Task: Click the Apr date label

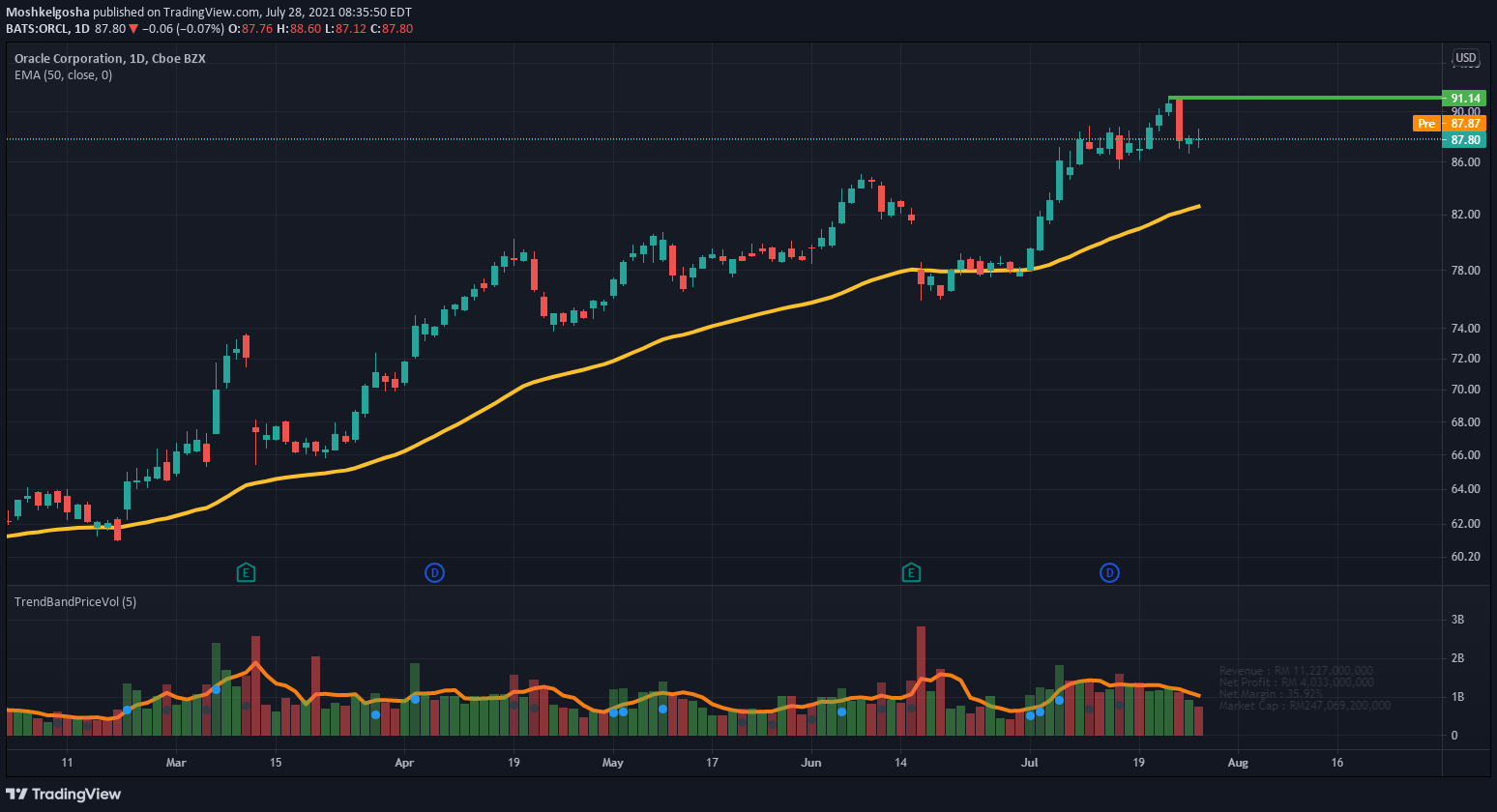Action: [404, 763]
